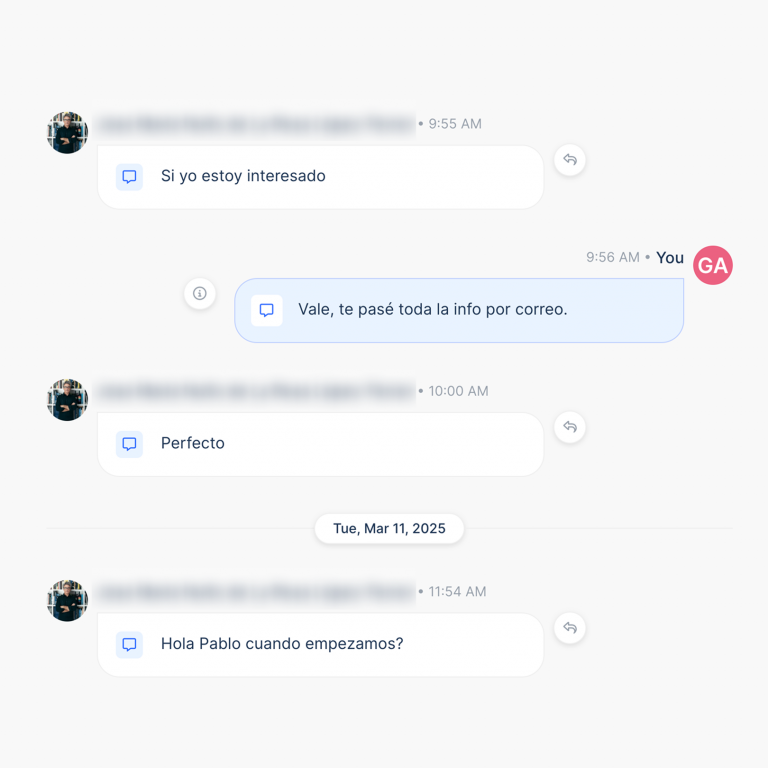Click the blurred sender name at 11:54 AM
The height and width of the screenshot is (768, 768).
pyautogui.click(x=256, y=592)
